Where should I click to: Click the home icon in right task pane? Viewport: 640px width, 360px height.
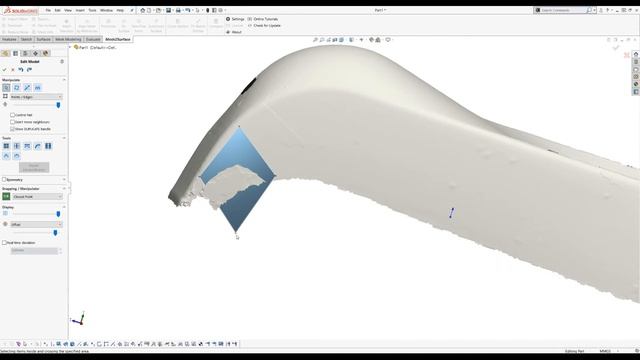636,54
